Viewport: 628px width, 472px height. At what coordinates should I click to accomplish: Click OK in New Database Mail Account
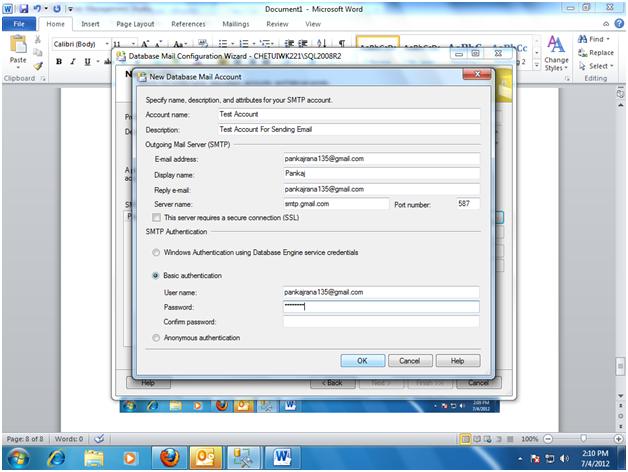coord(362,361)
